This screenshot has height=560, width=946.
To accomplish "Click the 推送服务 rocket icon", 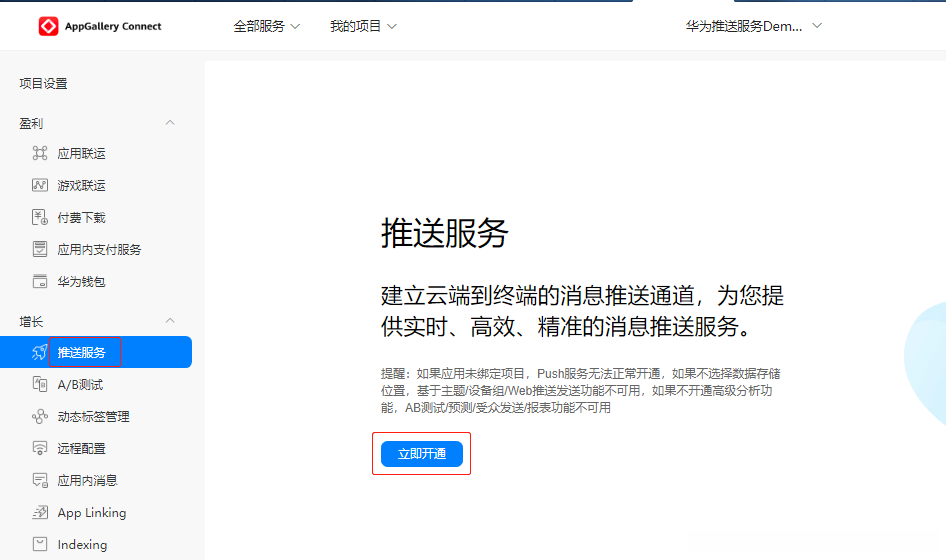I will (x=40, y=352).
